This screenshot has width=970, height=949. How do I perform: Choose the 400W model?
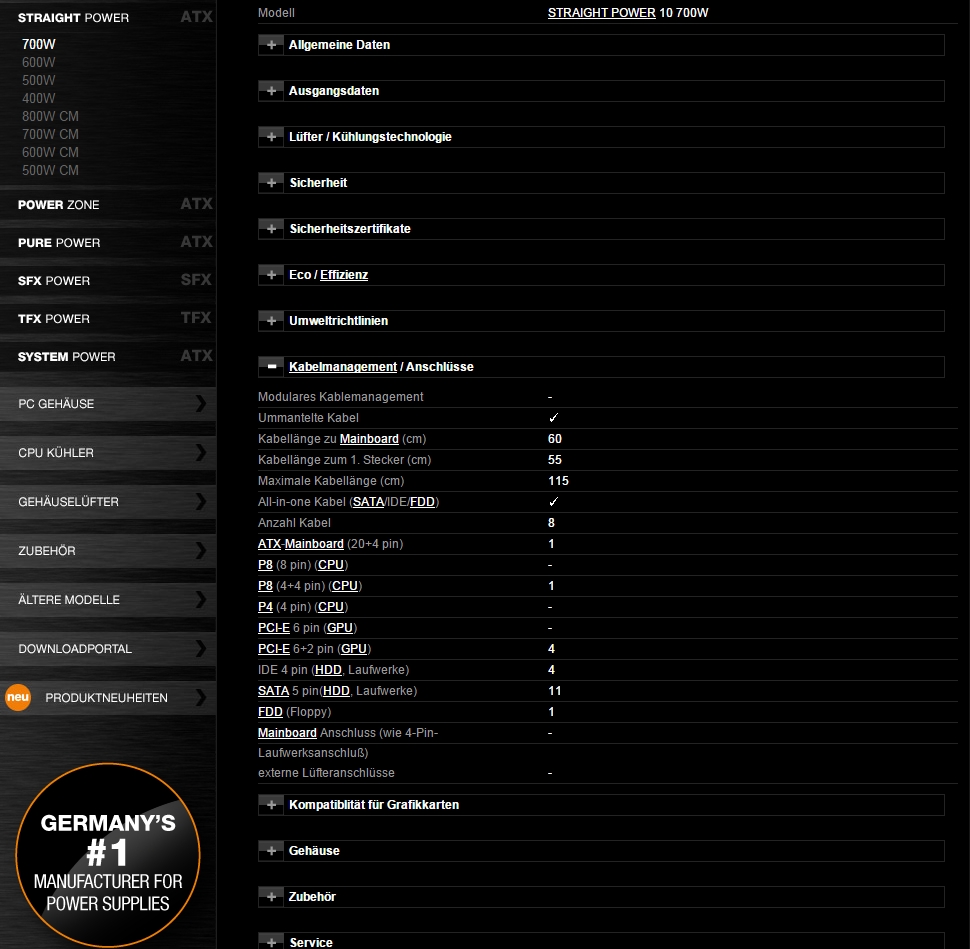[x=38, y=98]
